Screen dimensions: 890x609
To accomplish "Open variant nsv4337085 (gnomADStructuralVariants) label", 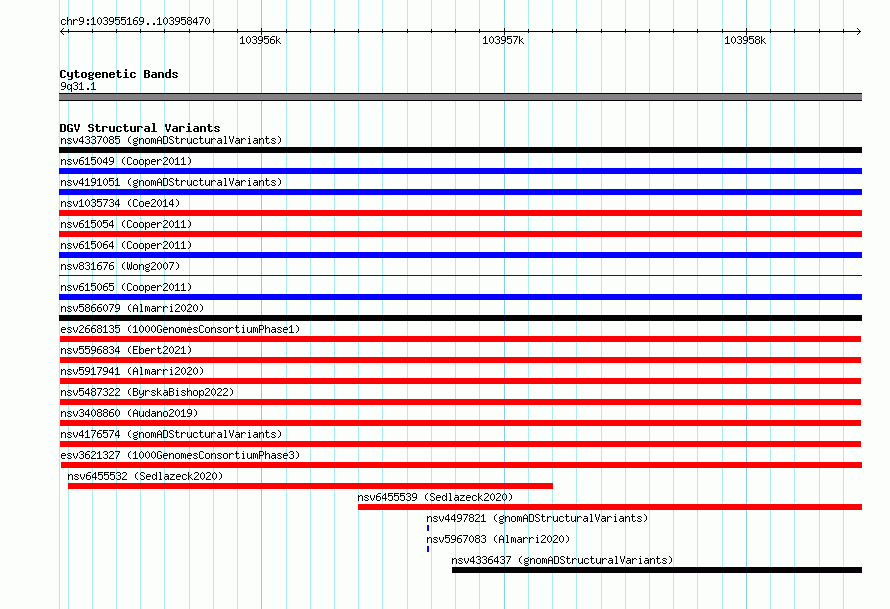I will (171, 140).
